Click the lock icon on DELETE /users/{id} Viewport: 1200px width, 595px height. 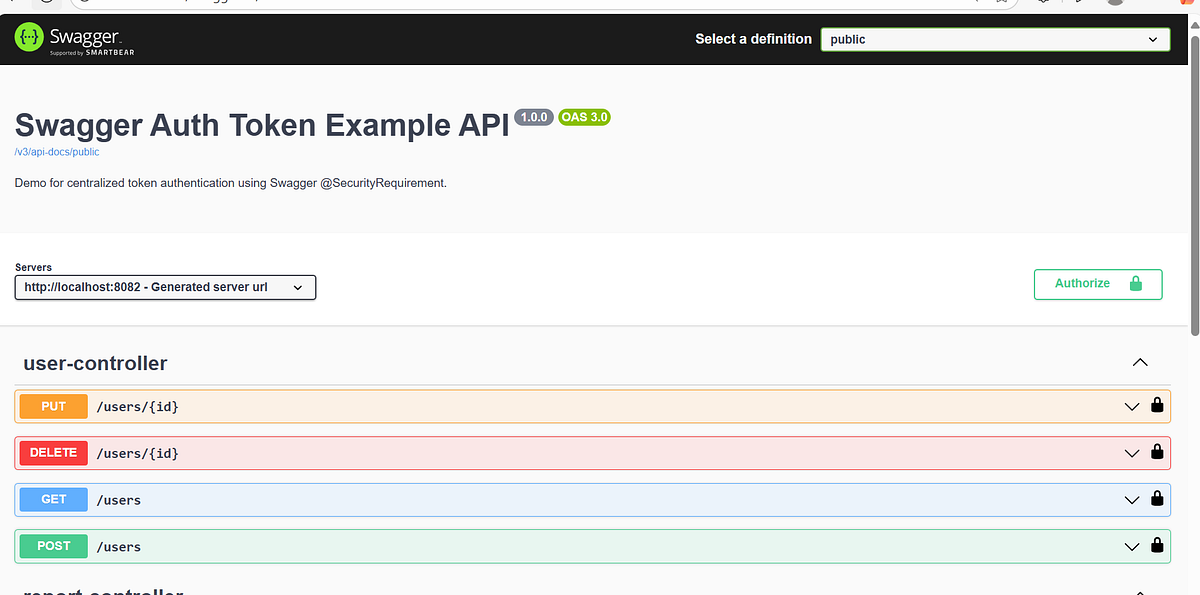pos(1157,452)
